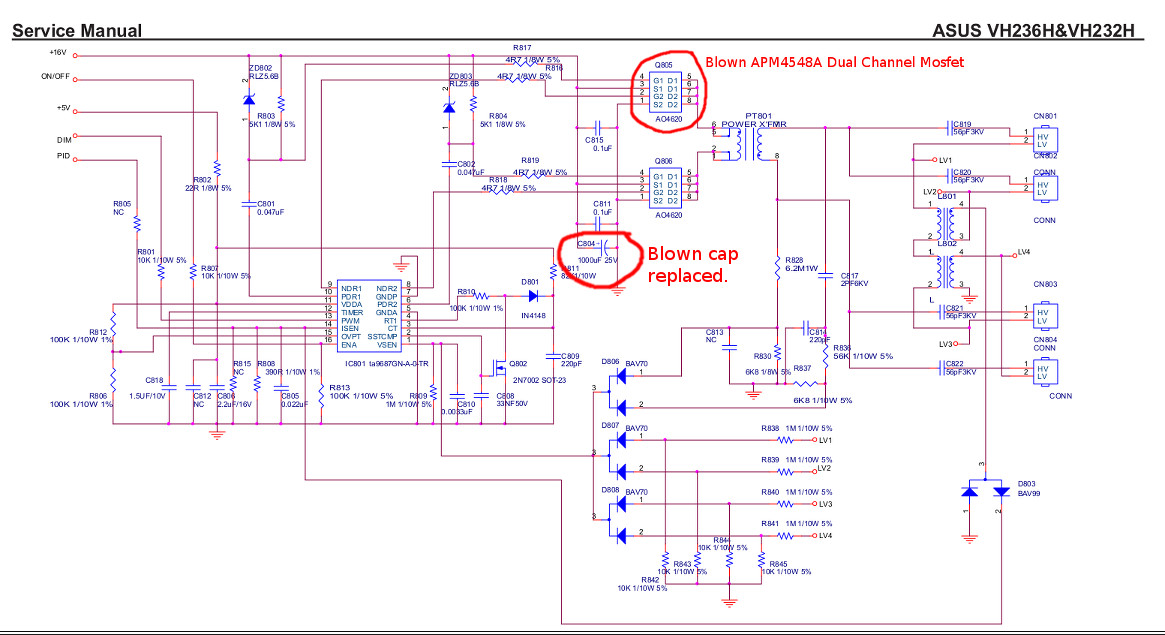
Task: Select the PT801 power transformer symbol
Action: [x=748, y=147]
